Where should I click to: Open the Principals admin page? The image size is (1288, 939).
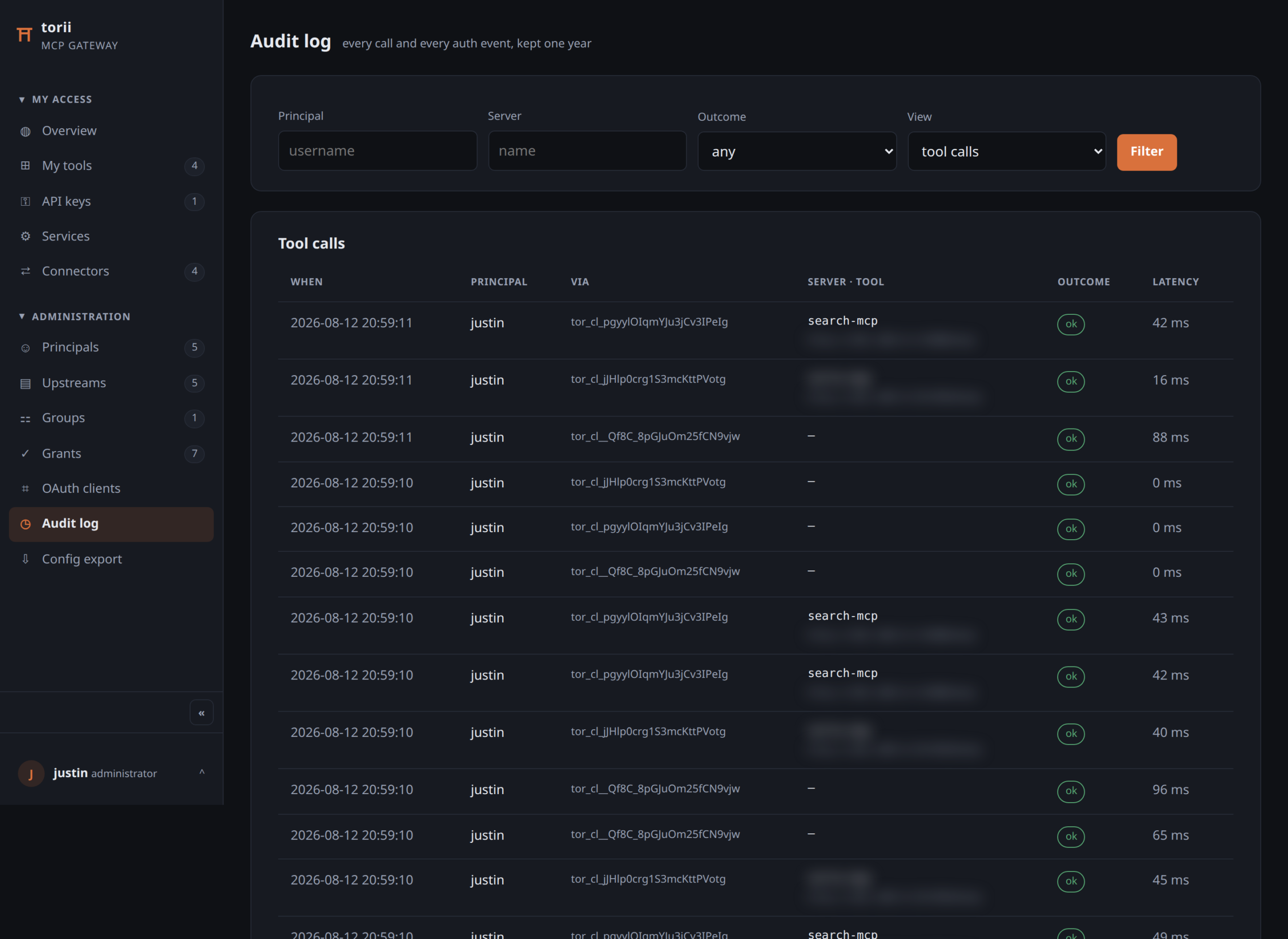click(112, 348)
